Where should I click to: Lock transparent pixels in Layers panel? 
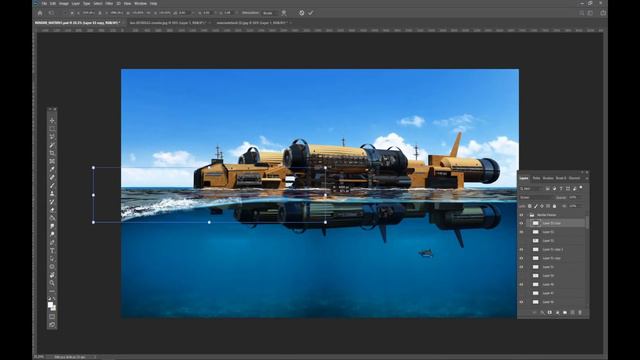coord(529,206)
